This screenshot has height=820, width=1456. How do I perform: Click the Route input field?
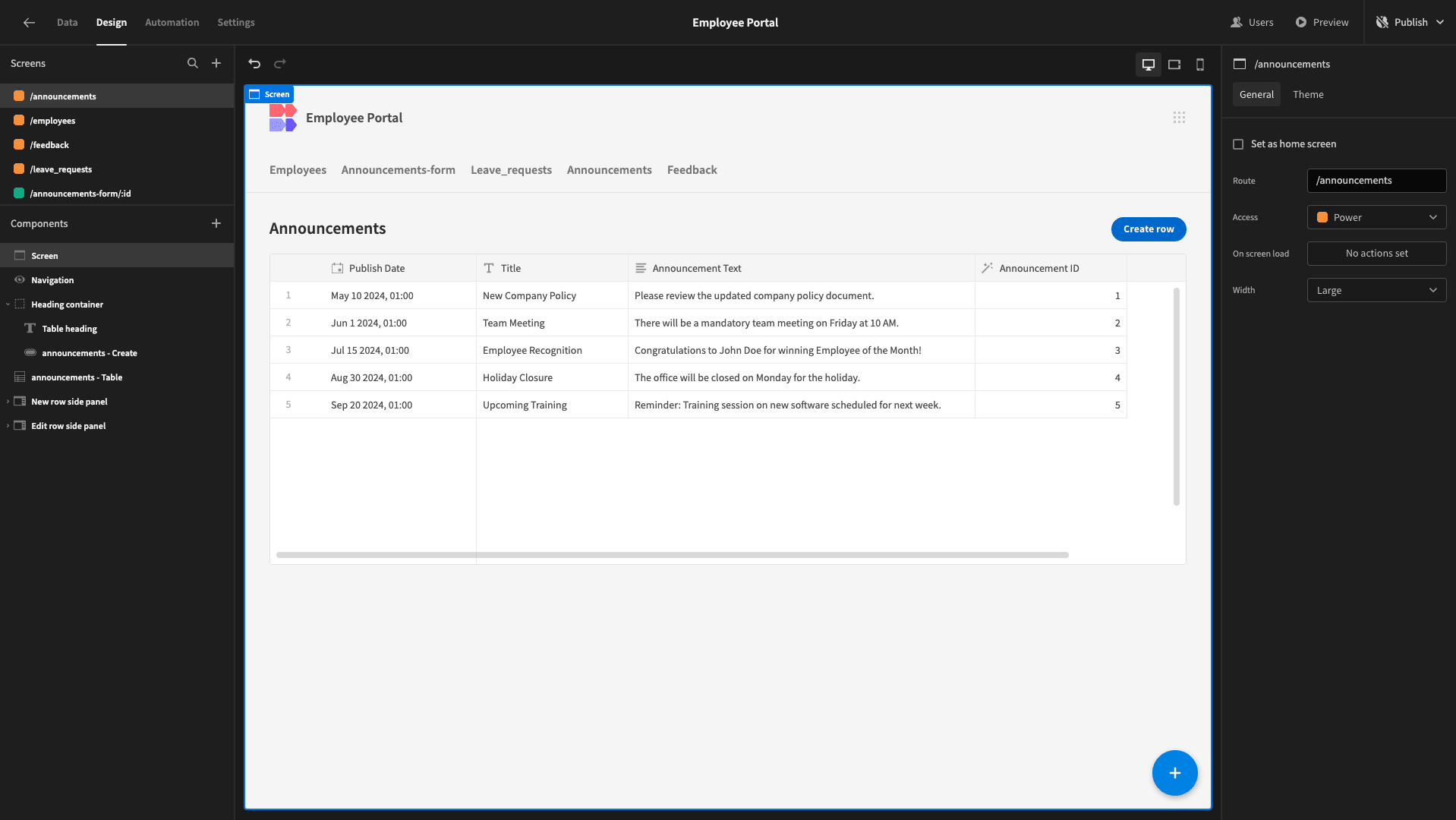click(x=1376, y=181)
